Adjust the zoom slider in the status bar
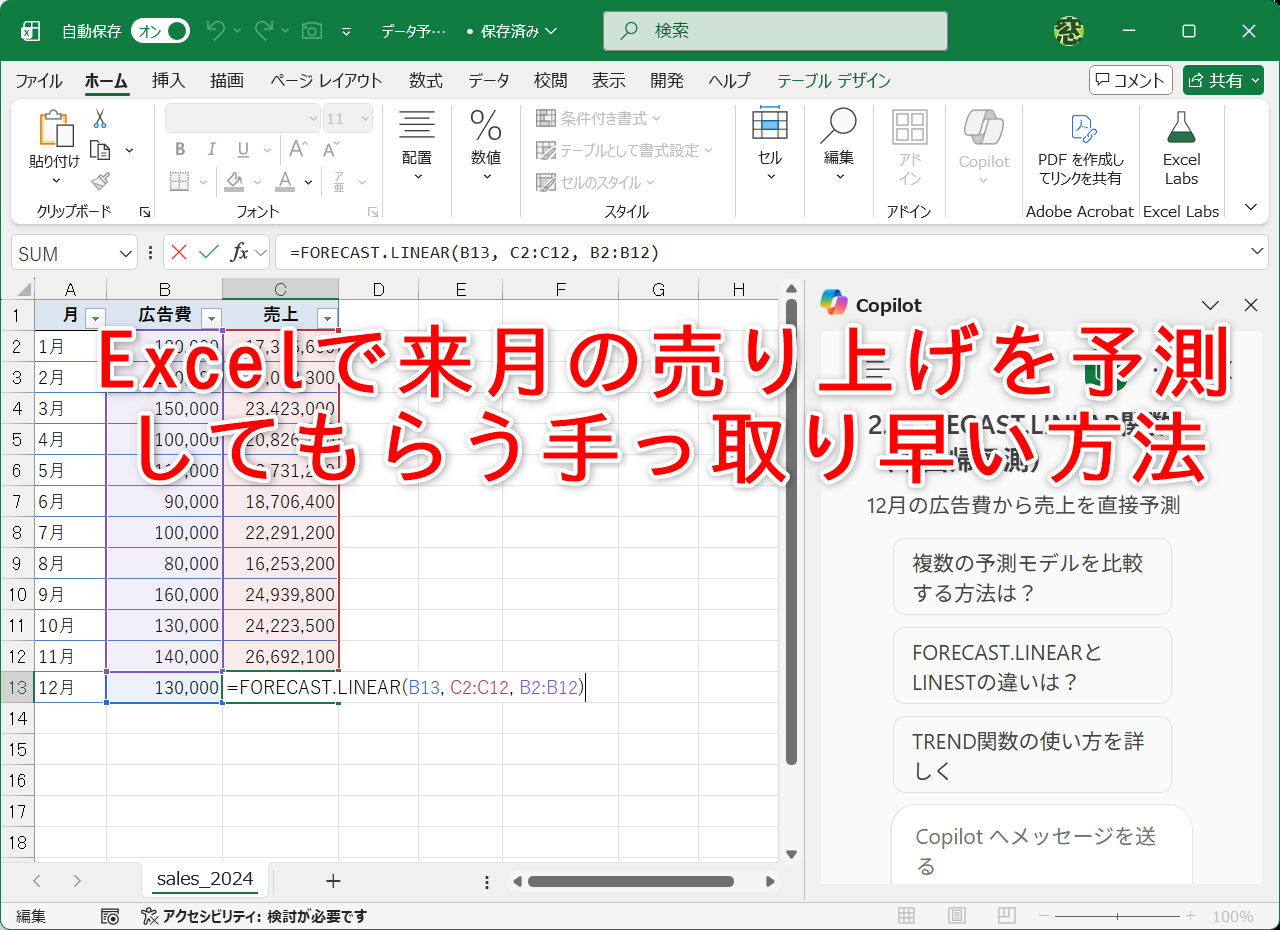Screen dimensions: 1280x930 (x=1117, y=915)
